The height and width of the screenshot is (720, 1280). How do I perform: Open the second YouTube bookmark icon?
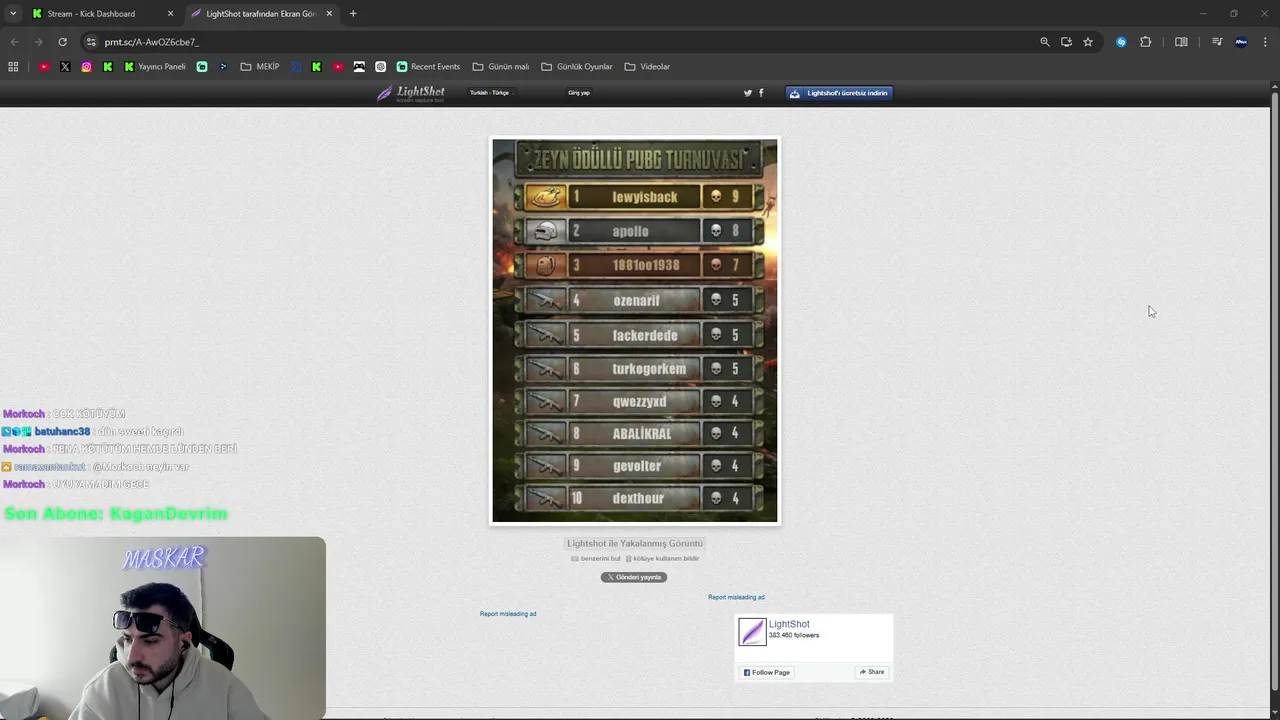(338, 67)
